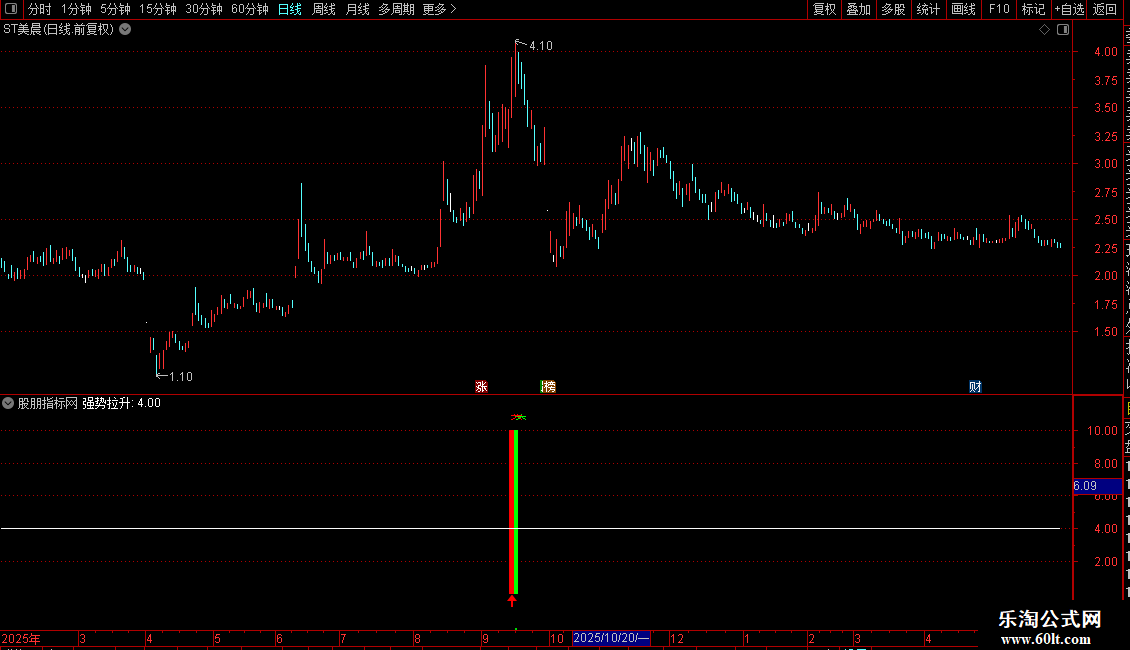Switch to 周线 weekly chart
Viewport: 1130px width, 650px height.
324,9
